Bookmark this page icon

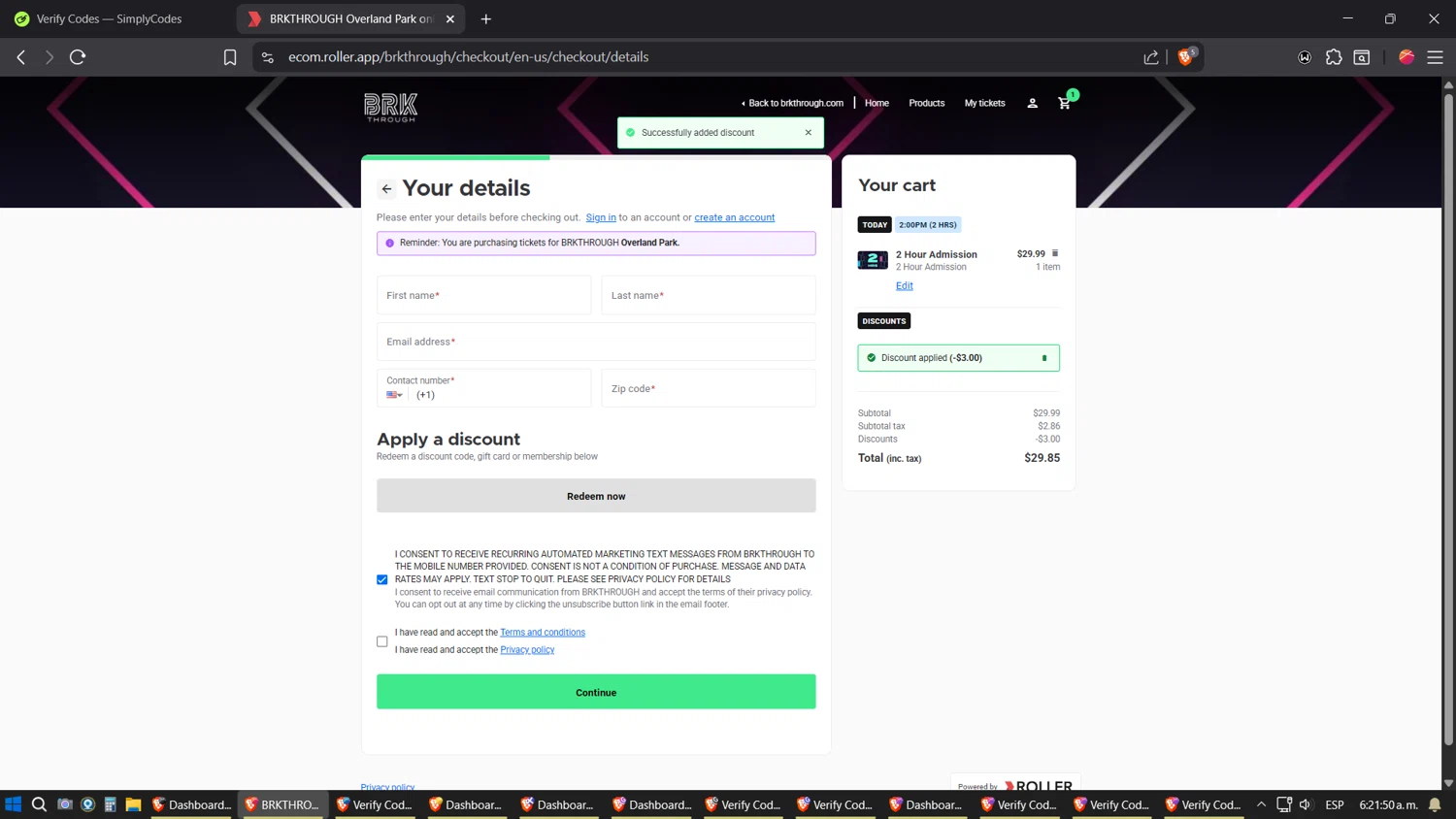(x=230, y=57)
